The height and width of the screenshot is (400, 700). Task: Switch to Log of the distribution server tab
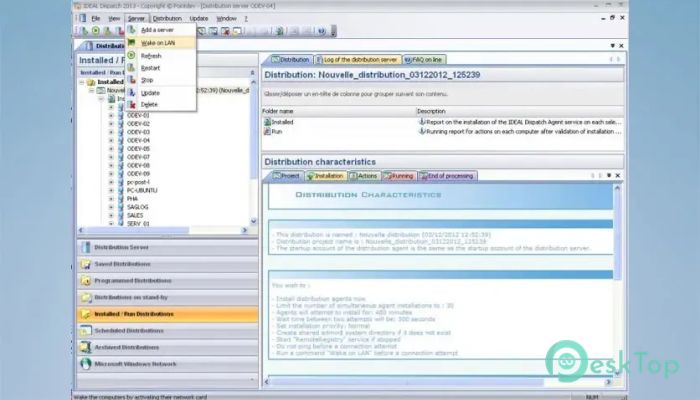pos(357,59)
